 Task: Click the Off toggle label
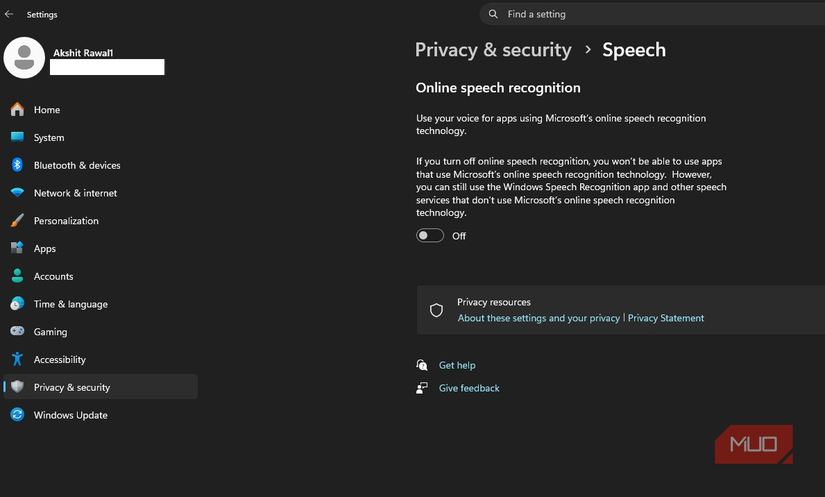coord(459,236)
